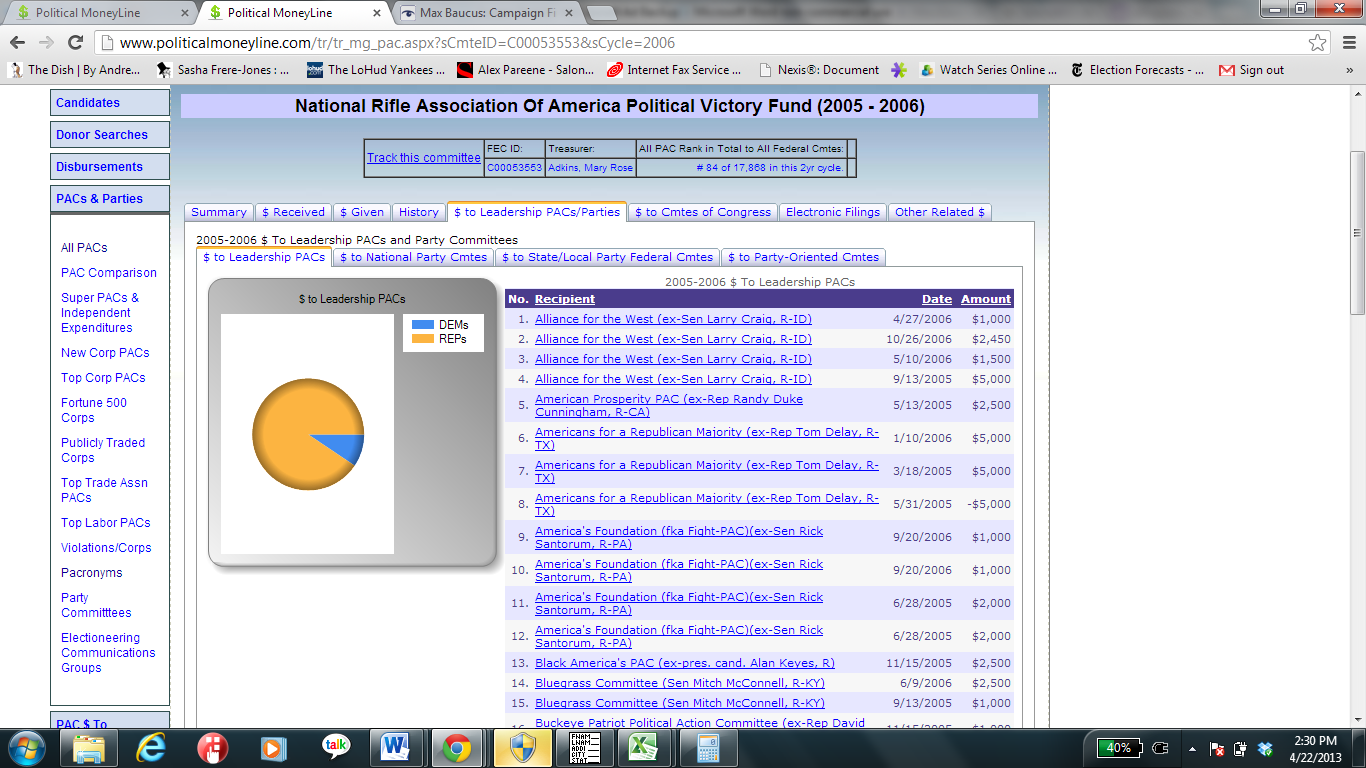Open Windows Explorer from the taskbar
Viewport: 1366px width, 768px height.
[x=89, y=747]
